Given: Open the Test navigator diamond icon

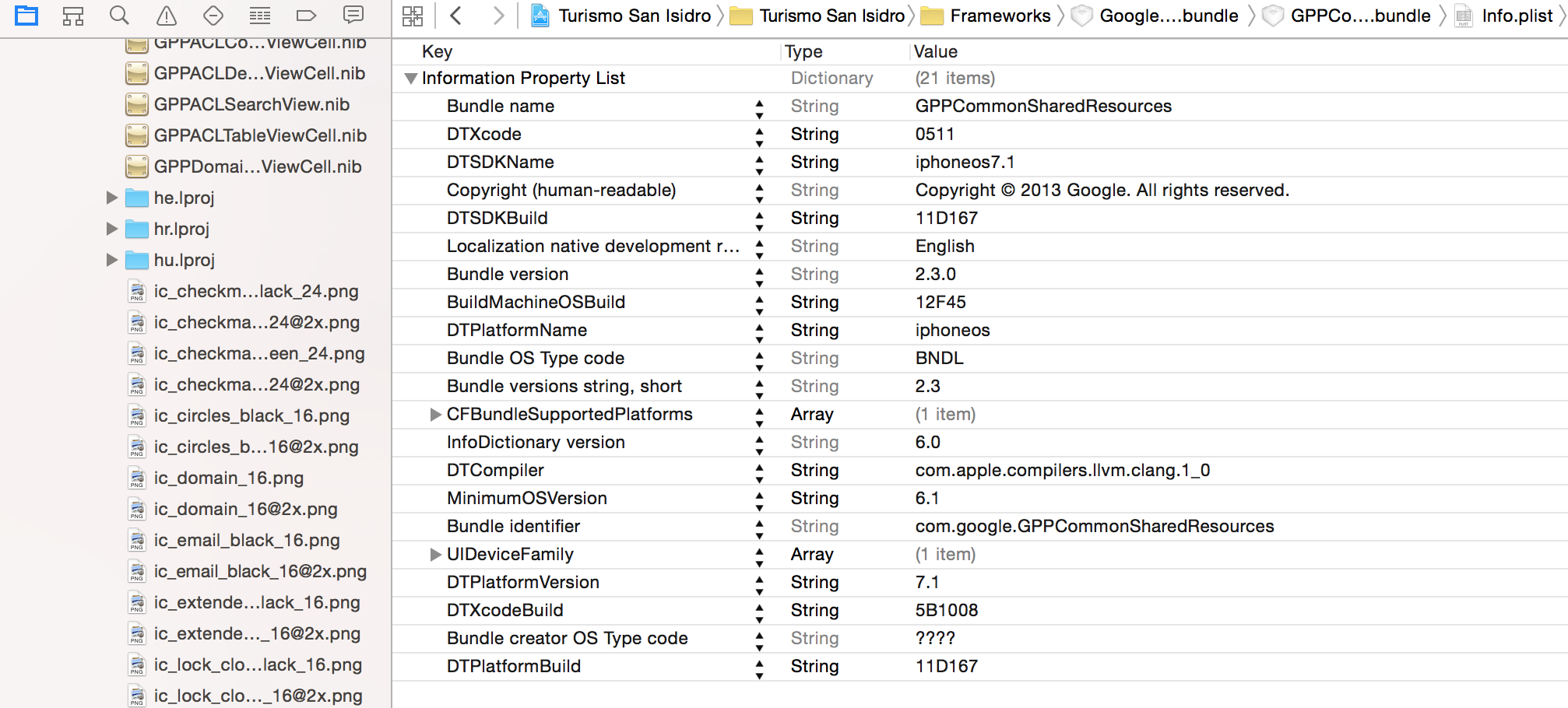Looking at the screenshot, I should (213, 16).
